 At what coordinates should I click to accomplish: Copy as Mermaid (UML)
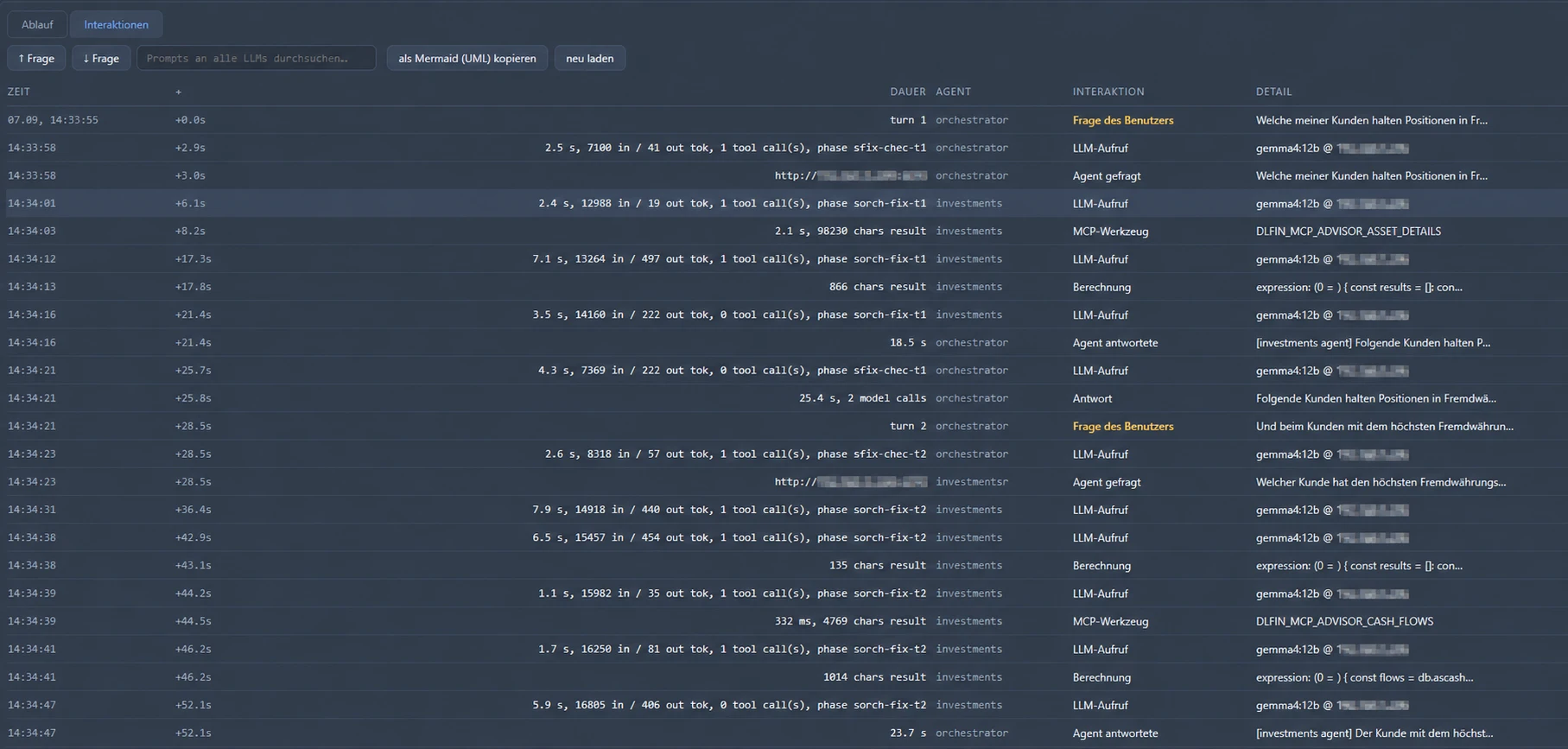click(x=467, y=58)
